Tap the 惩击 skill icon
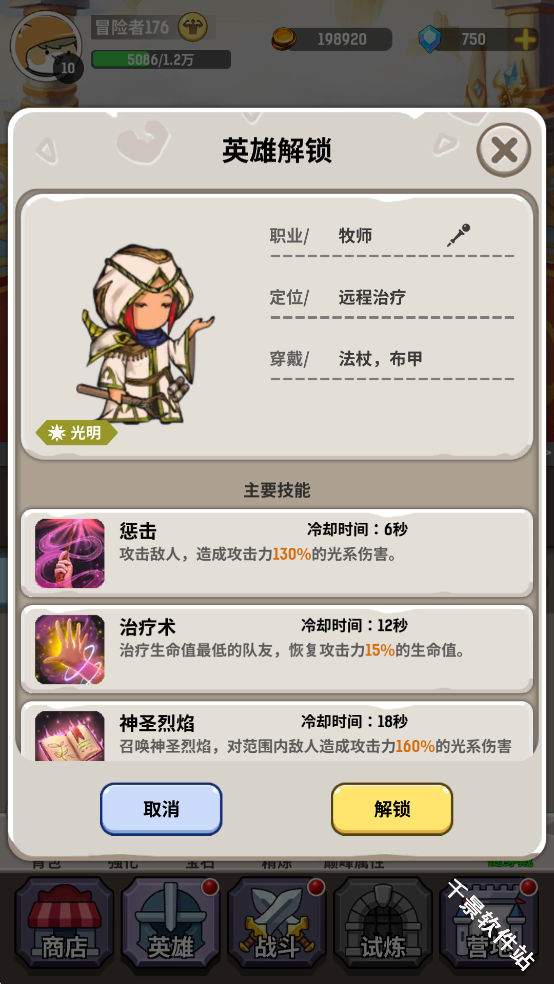Image resolution: width=554 pixels, height=984 pixels. pos(70,553)
